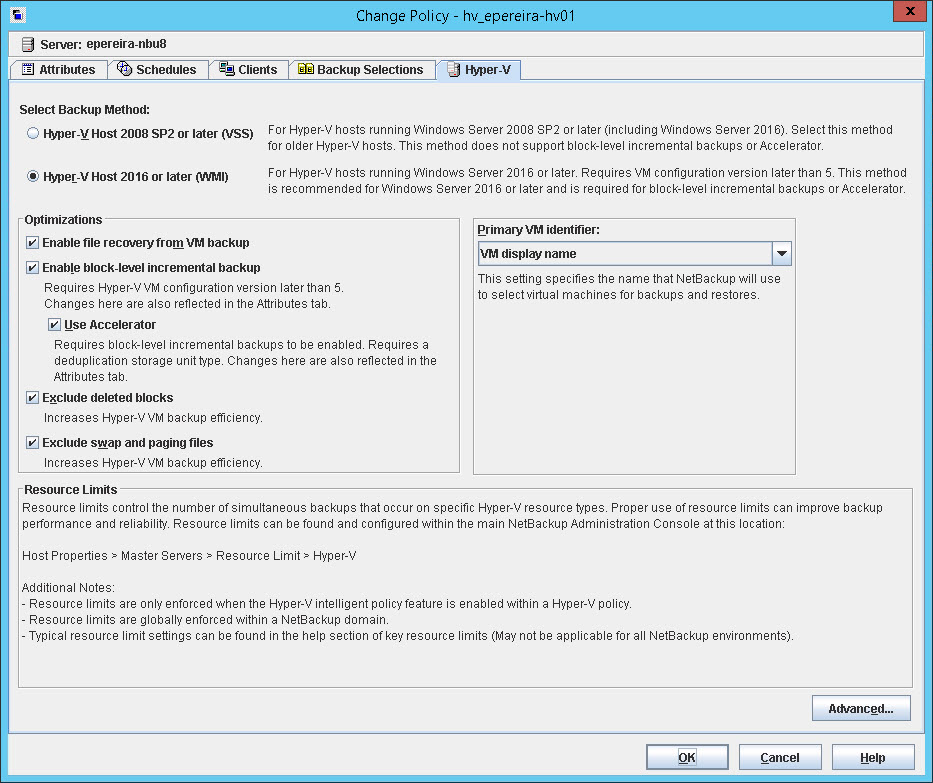Open the Primary VM identifier dropdown arrow
Viewport: 933px width, 783px height.
(x=782, y=253)
